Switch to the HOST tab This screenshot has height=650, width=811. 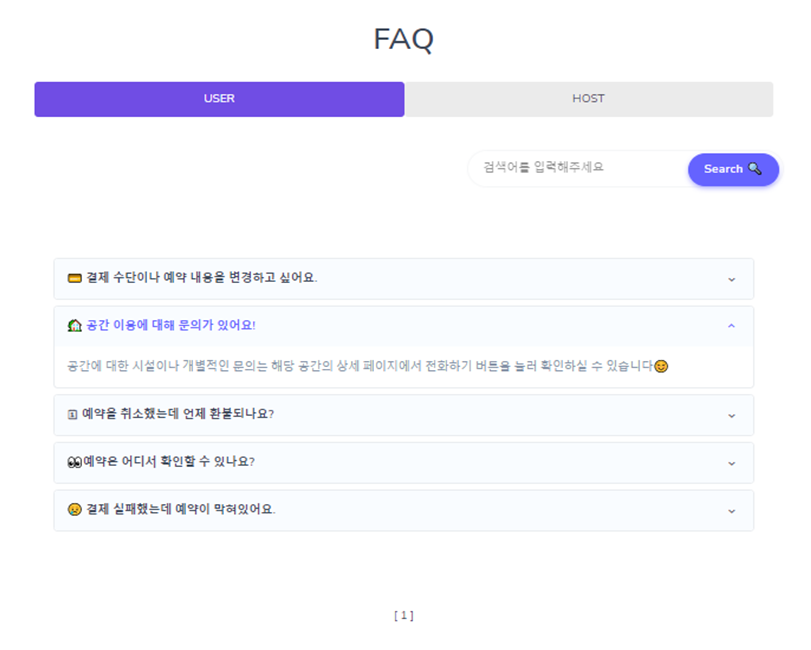pos(588,98)
